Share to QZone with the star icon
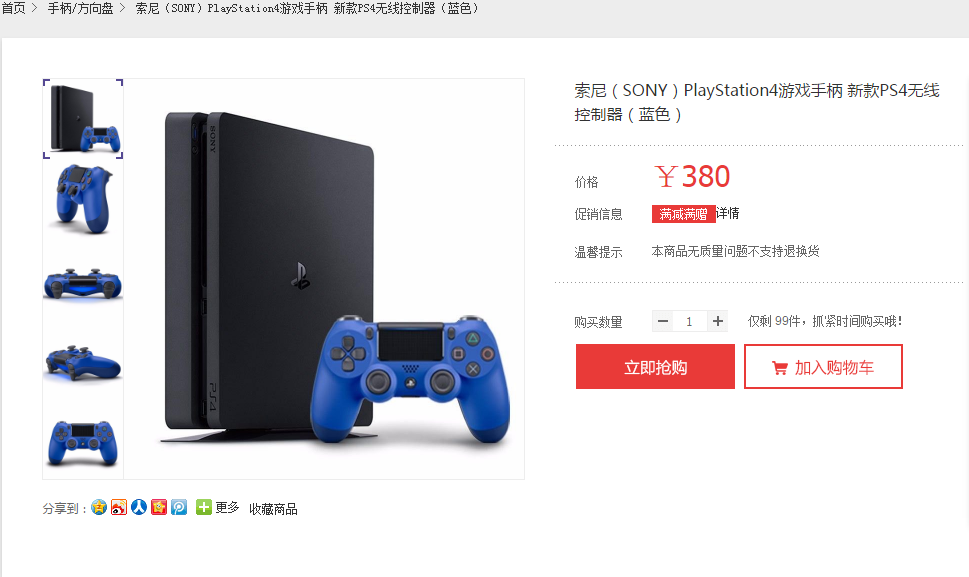Viewport: 969px width, 577px height. pyautogui.click(x=99, y=507)
